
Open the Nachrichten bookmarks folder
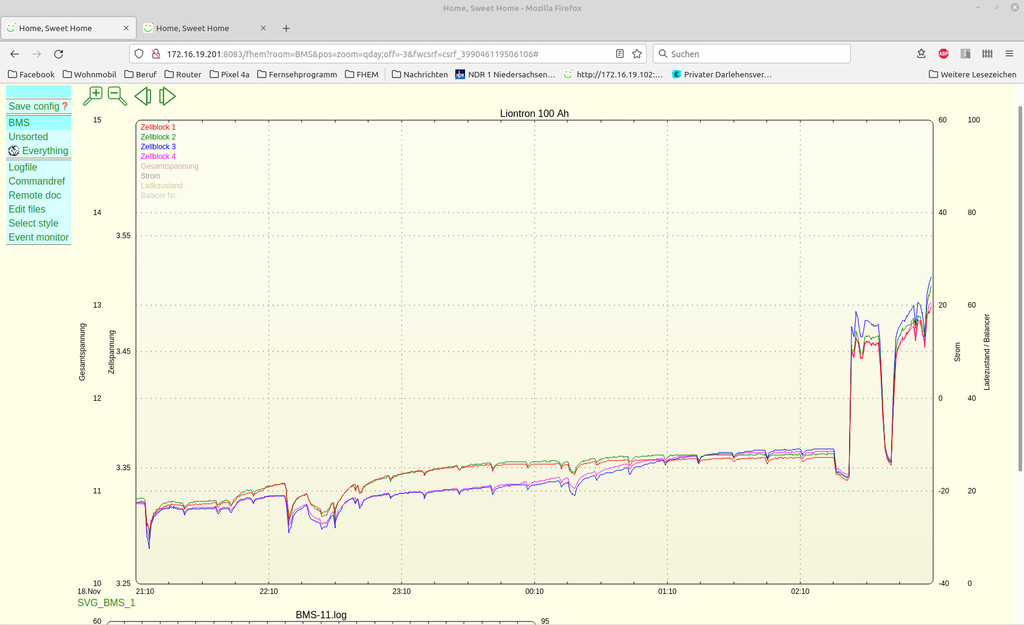tap(420, 74)
